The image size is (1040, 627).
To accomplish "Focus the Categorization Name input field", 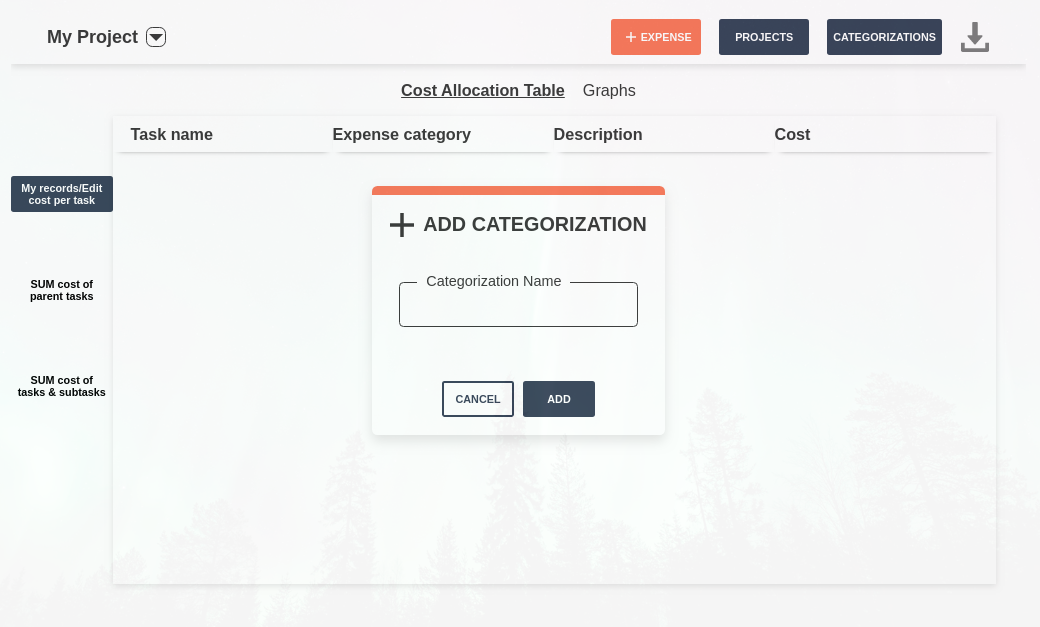I will click(x=518, y=306).
